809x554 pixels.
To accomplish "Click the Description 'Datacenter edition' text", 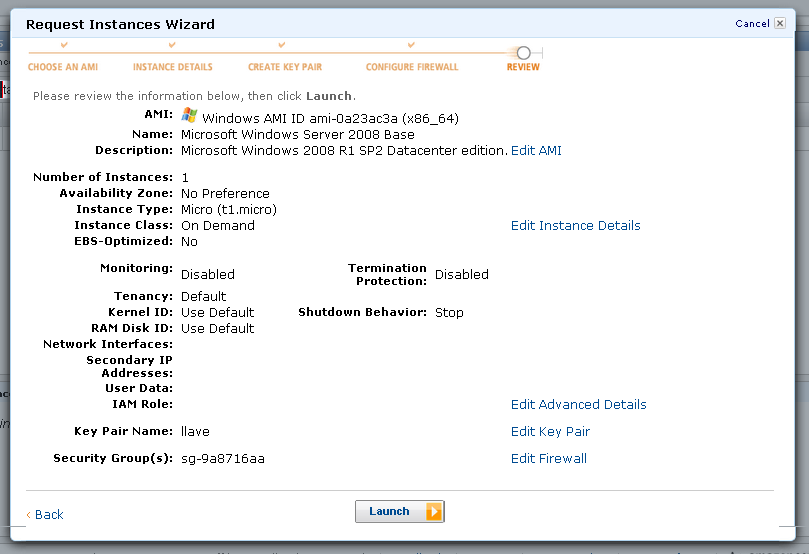I will 447,150.
